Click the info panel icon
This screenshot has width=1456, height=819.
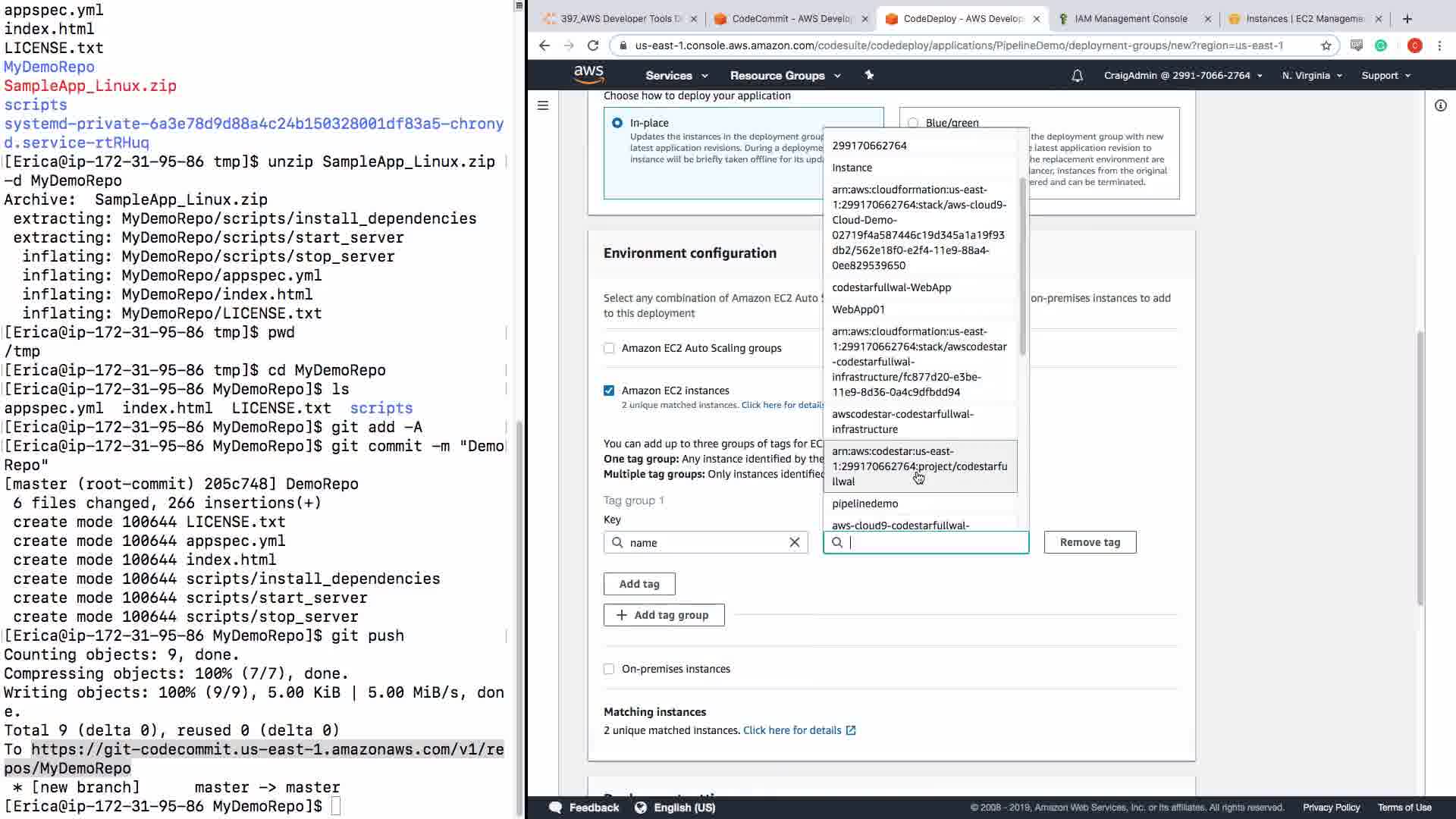[x=1440, y=105]
